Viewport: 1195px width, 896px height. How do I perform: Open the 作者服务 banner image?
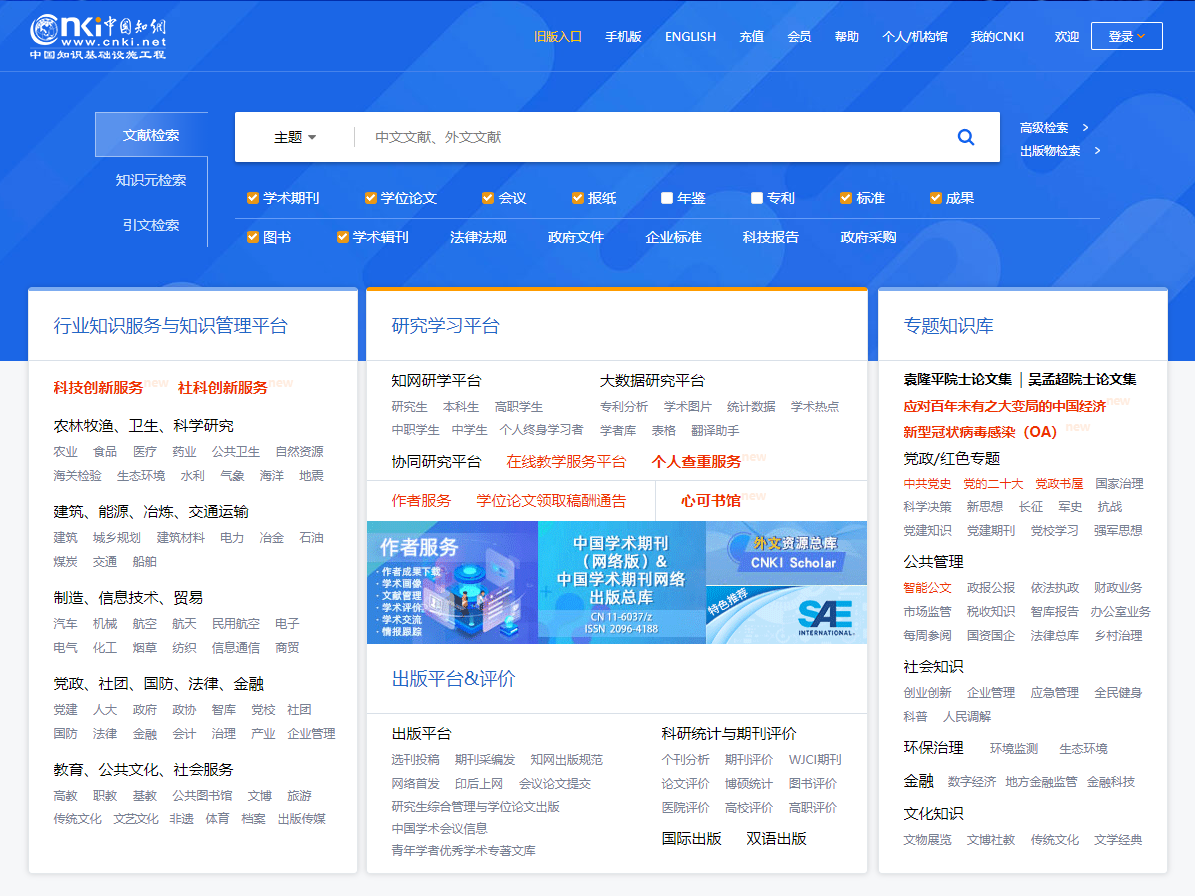click(x=453, y=583)
